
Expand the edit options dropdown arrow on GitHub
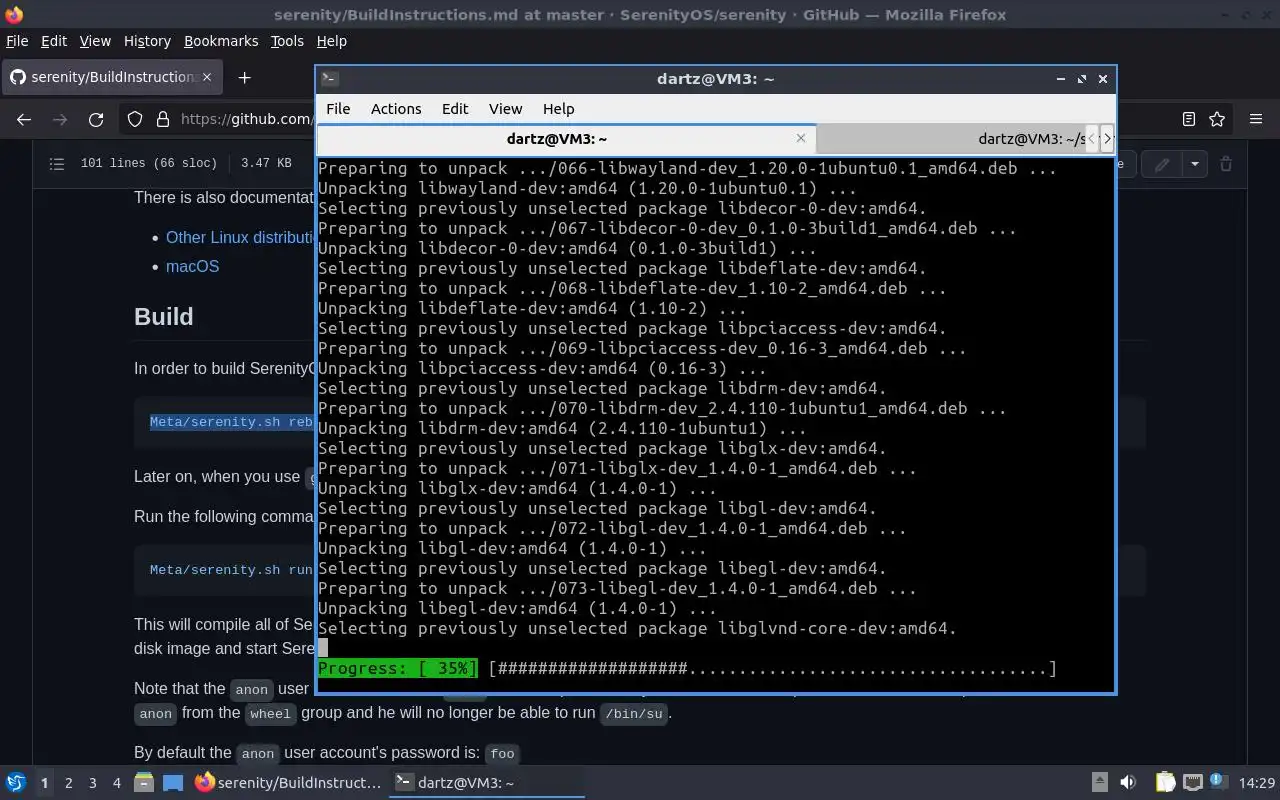coord(1194,164)
